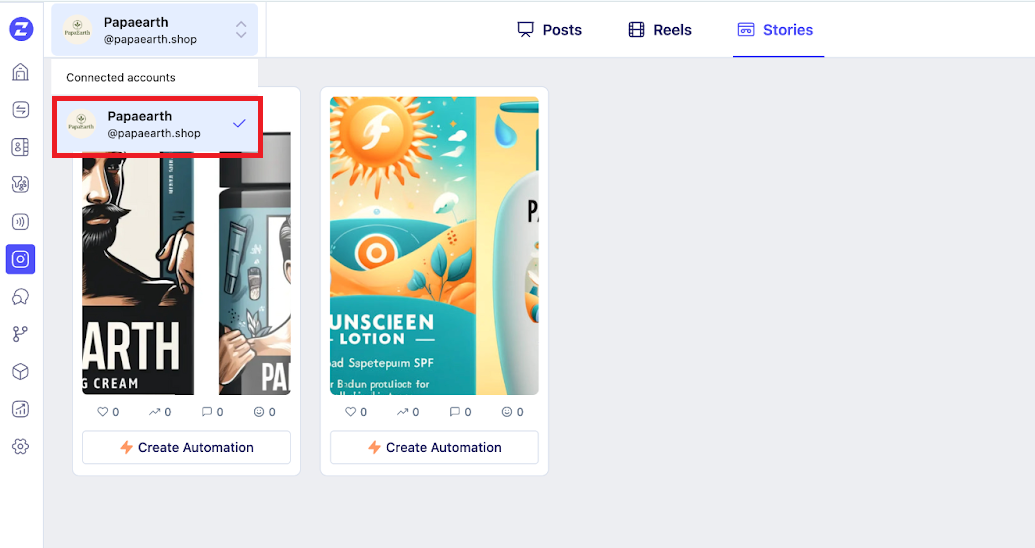Screen dimensions: 1035x548
Task: Select Papaearth under Connected accounts
Action: point(157,124)
